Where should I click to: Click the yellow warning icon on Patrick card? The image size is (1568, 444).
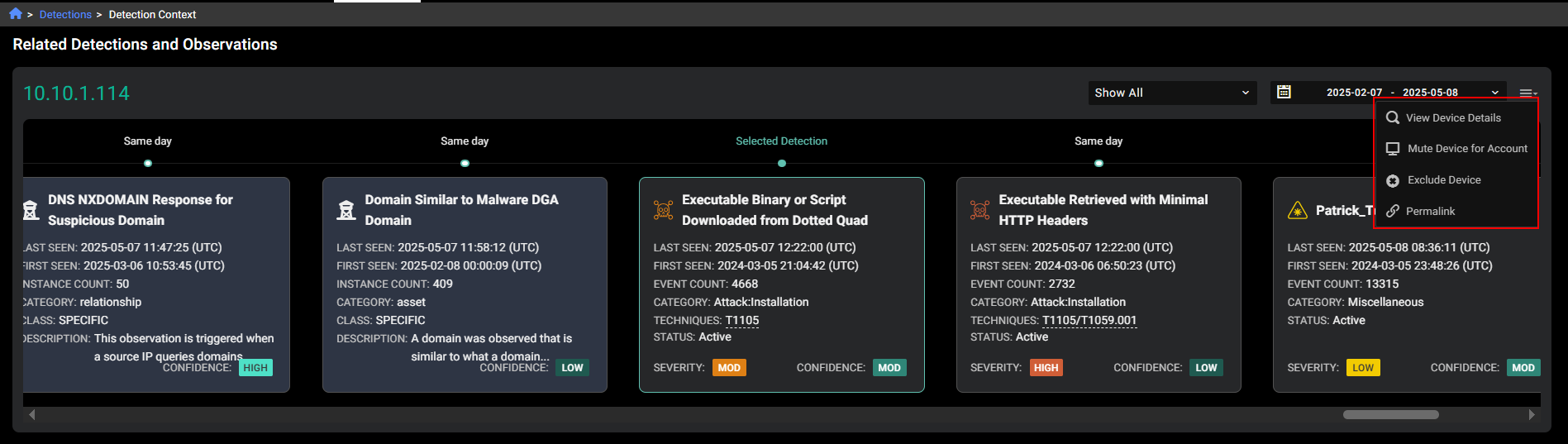[1297, 211]
